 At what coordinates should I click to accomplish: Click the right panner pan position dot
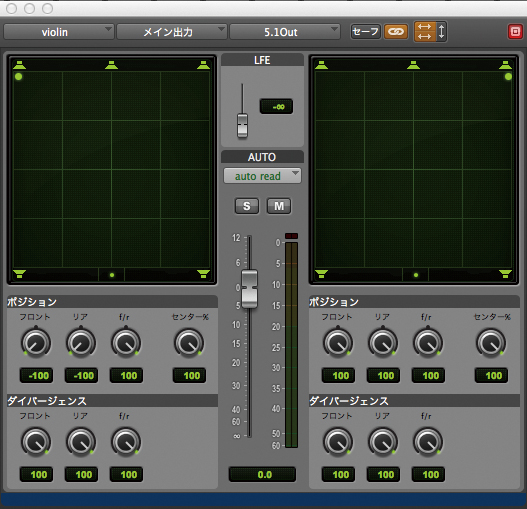click(508, 77)
